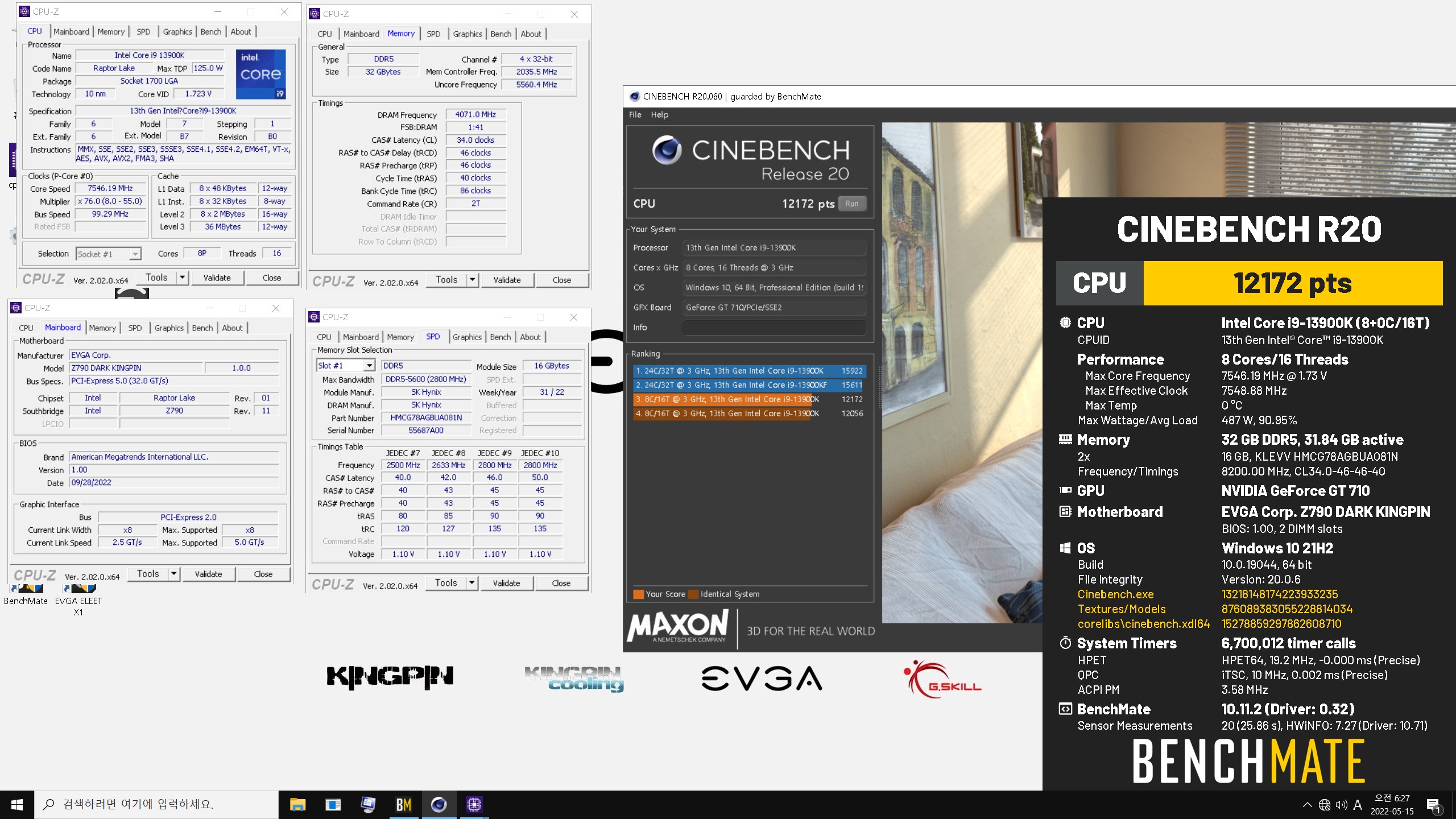1456x819 pixels.
Task: Click the CPU-Z title icon of Memory window
Action: 315,14
